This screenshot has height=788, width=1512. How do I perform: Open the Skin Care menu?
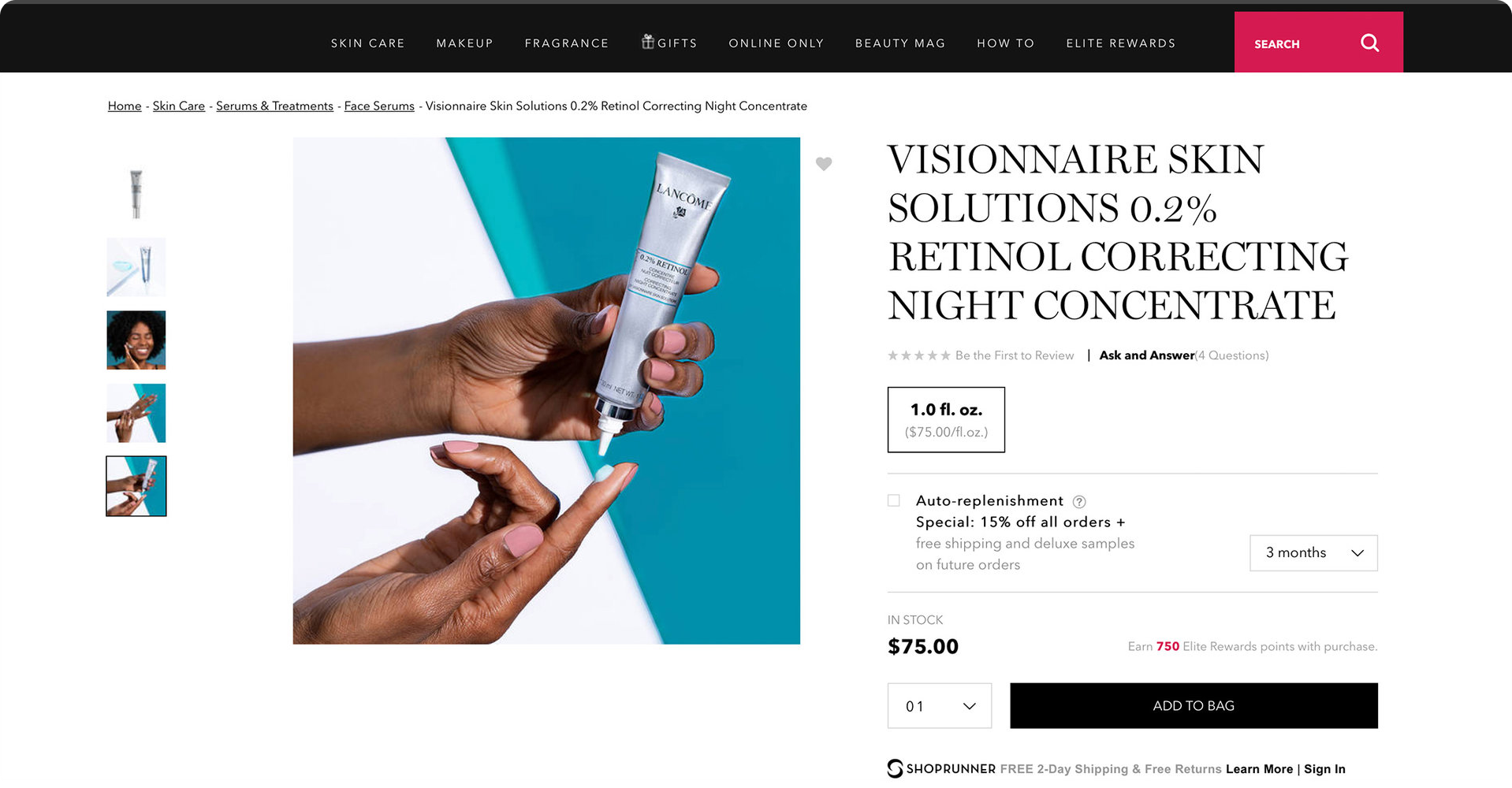click(x=367, y=43)
